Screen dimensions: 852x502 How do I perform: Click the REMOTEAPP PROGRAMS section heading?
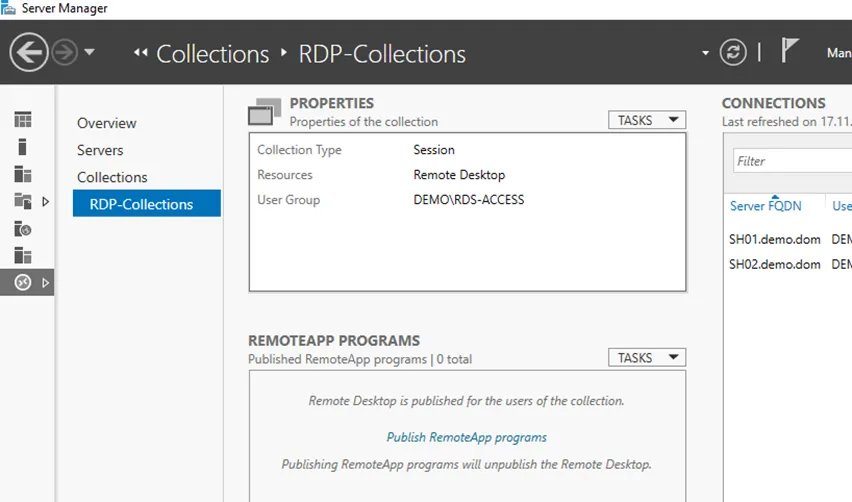coord(334,341)
